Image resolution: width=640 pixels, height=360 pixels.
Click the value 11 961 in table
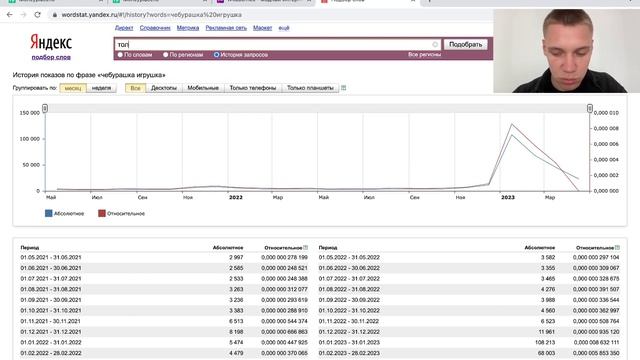pos(547,332)
